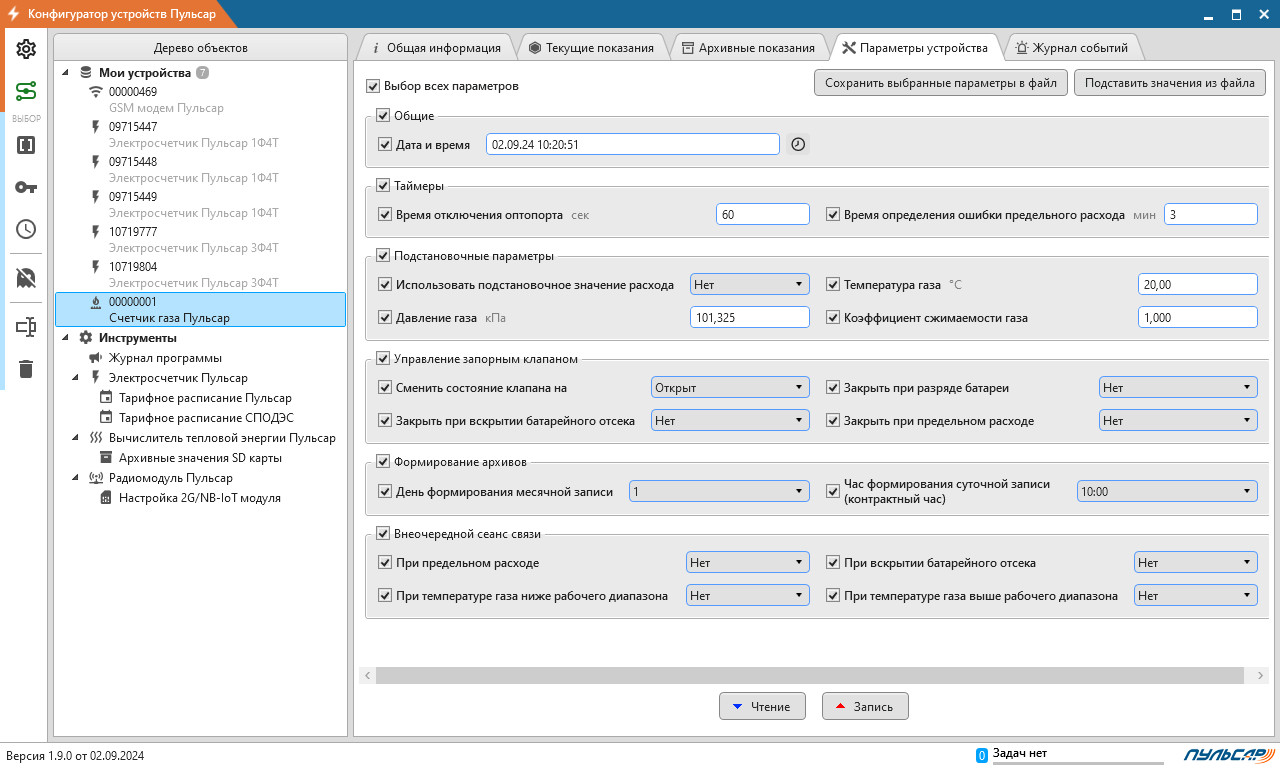1280x768 pixels.
Task: Click lightning icon beside meter 09715447
Action: (x=96, y=127)
